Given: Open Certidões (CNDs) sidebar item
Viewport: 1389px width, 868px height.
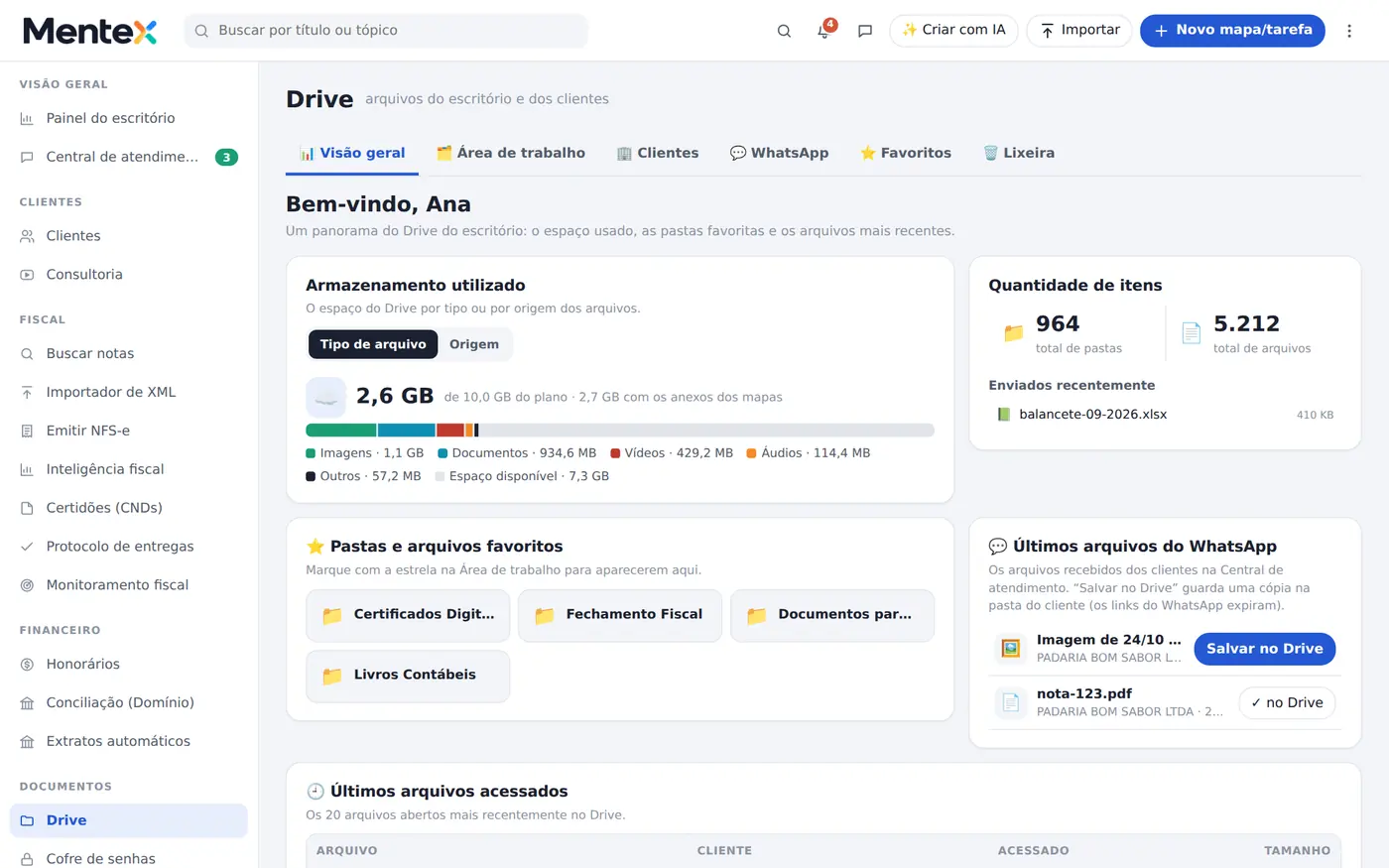Looking at the screenshot, I should click(129, 508).
